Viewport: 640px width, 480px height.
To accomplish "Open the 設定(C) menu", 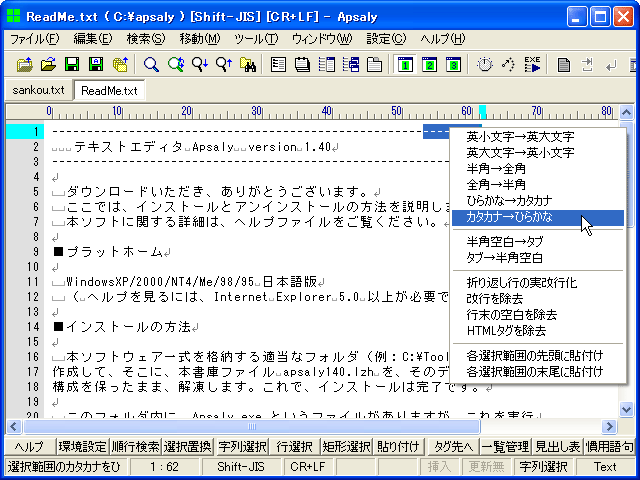I will coord(386,39).
